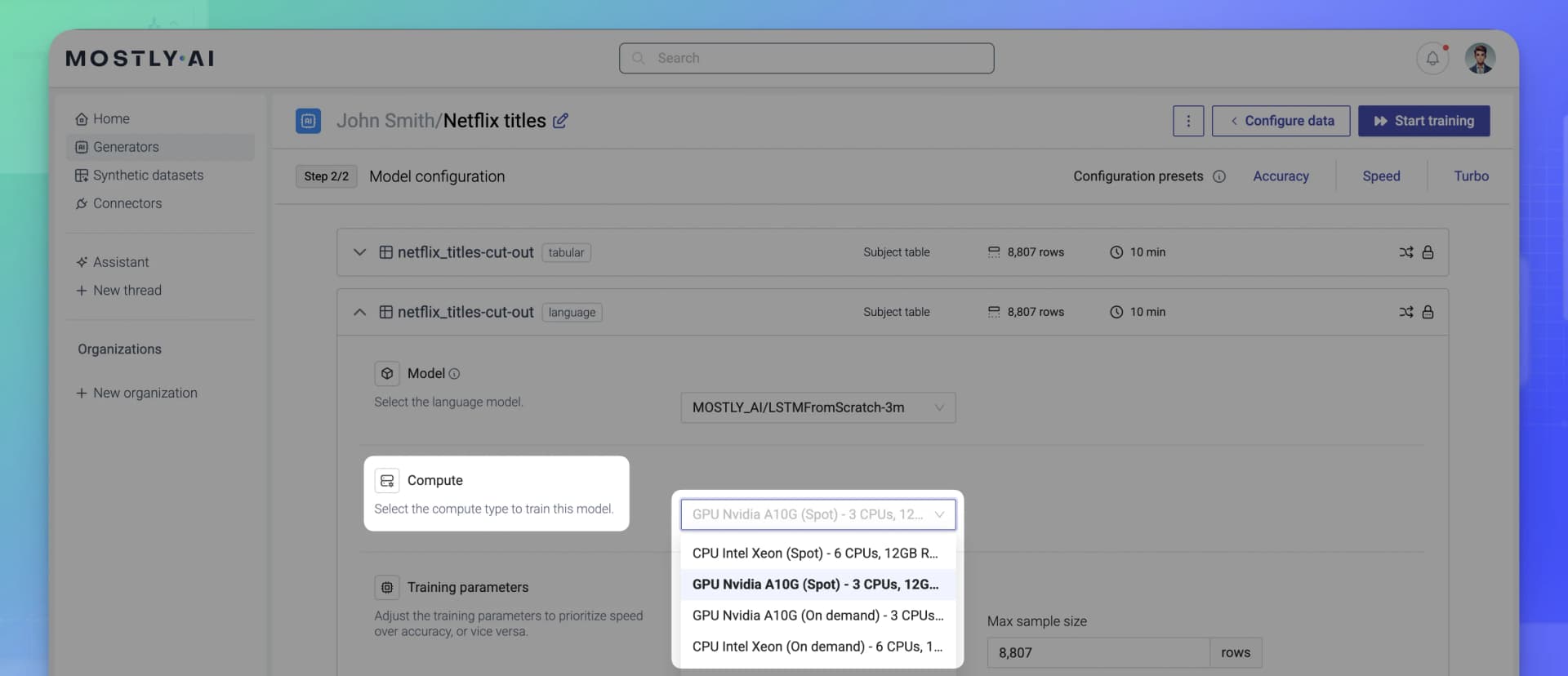Edit the Netflix titles name pencil icon

560,121
